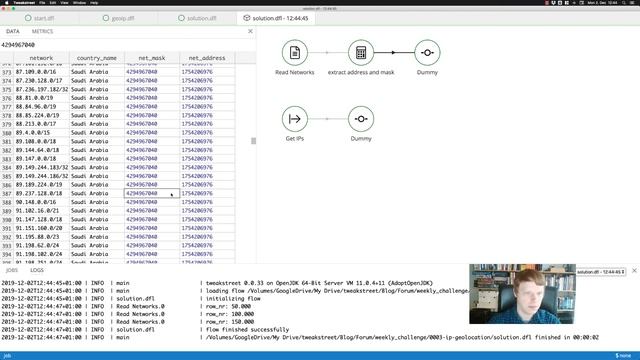The image size is (640, 360).
Task: Select network cell 87.109.0.0/16
Action: (41, 72)
